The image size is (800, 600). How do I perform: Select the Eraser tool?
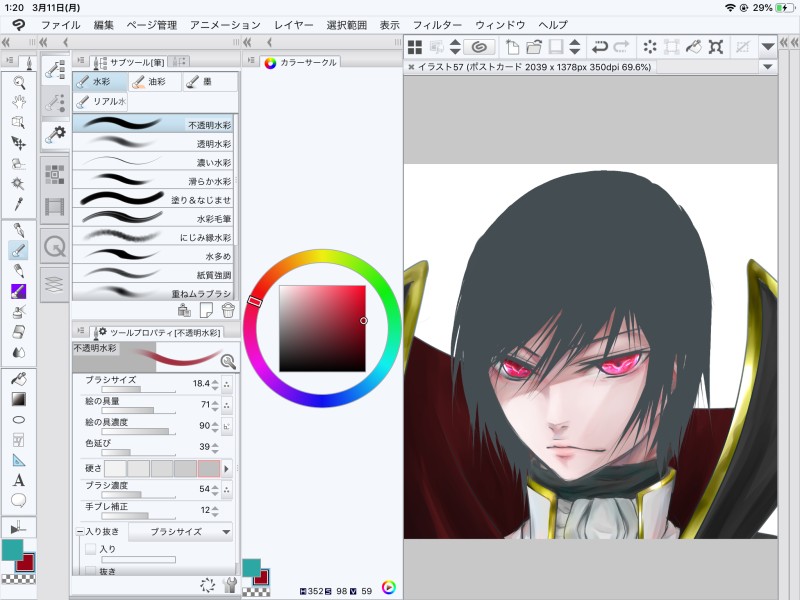click(19, 332)
